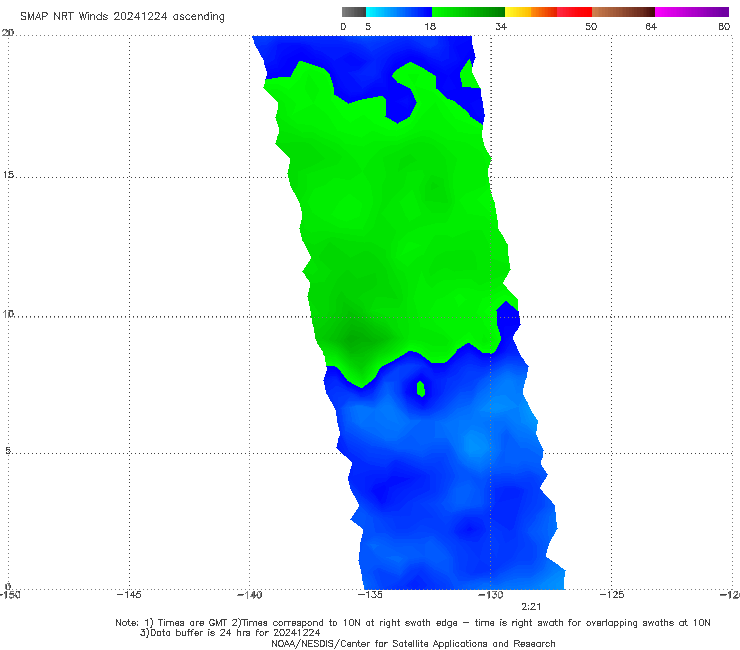Image resolution: width=740 pixels, height=650 pixels.
Task: Click the color bar '5' scale label
Action: [368, 26]
